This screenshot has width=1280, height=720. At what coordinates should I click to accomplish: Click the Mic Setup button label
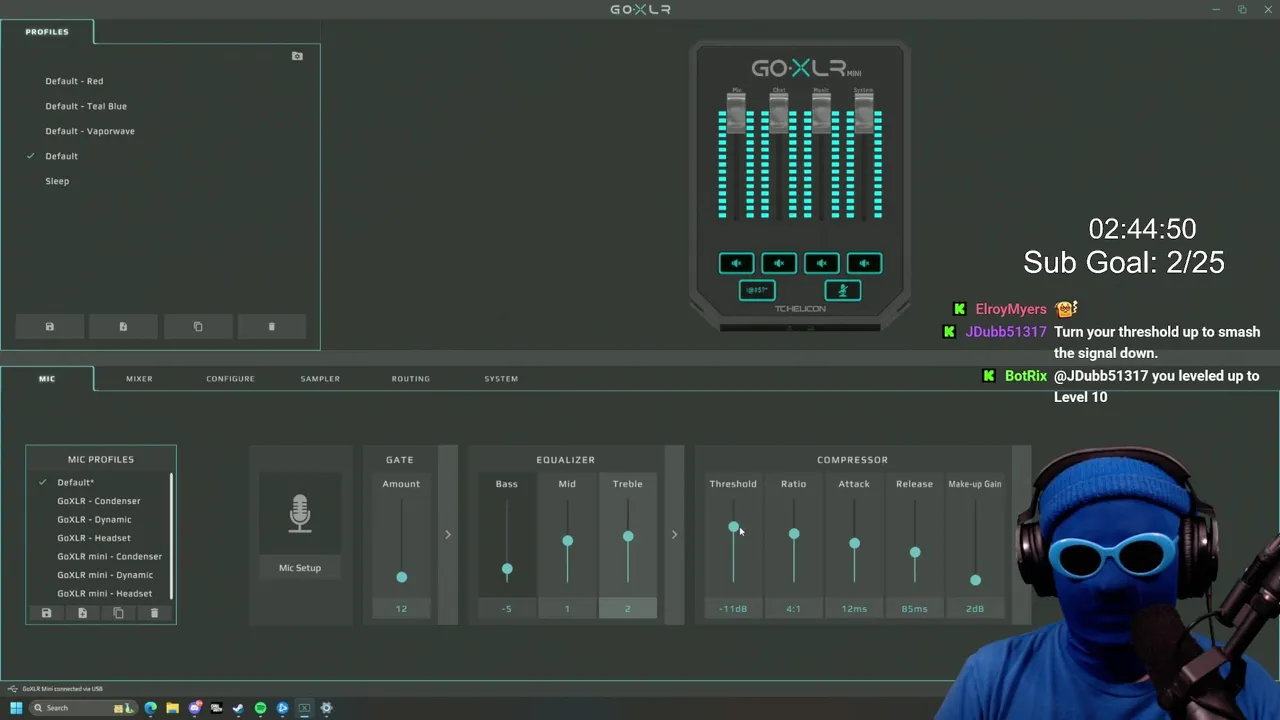point(300,568)
